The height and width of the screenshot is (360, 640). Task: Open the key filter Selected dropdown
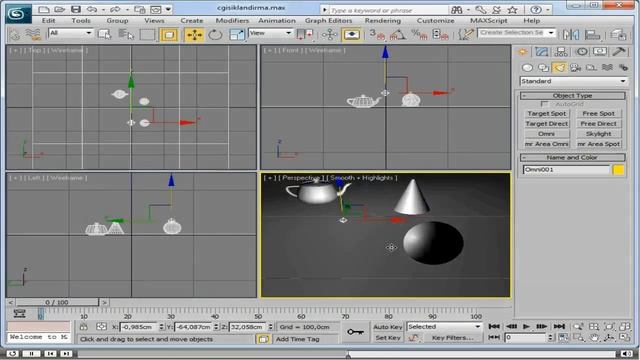tap(444, 327)
